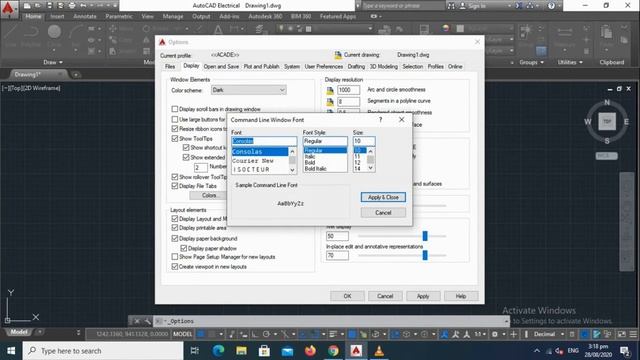Open the AutoCAD application menu logo
The image size is (640, 360).
(8, 9)
